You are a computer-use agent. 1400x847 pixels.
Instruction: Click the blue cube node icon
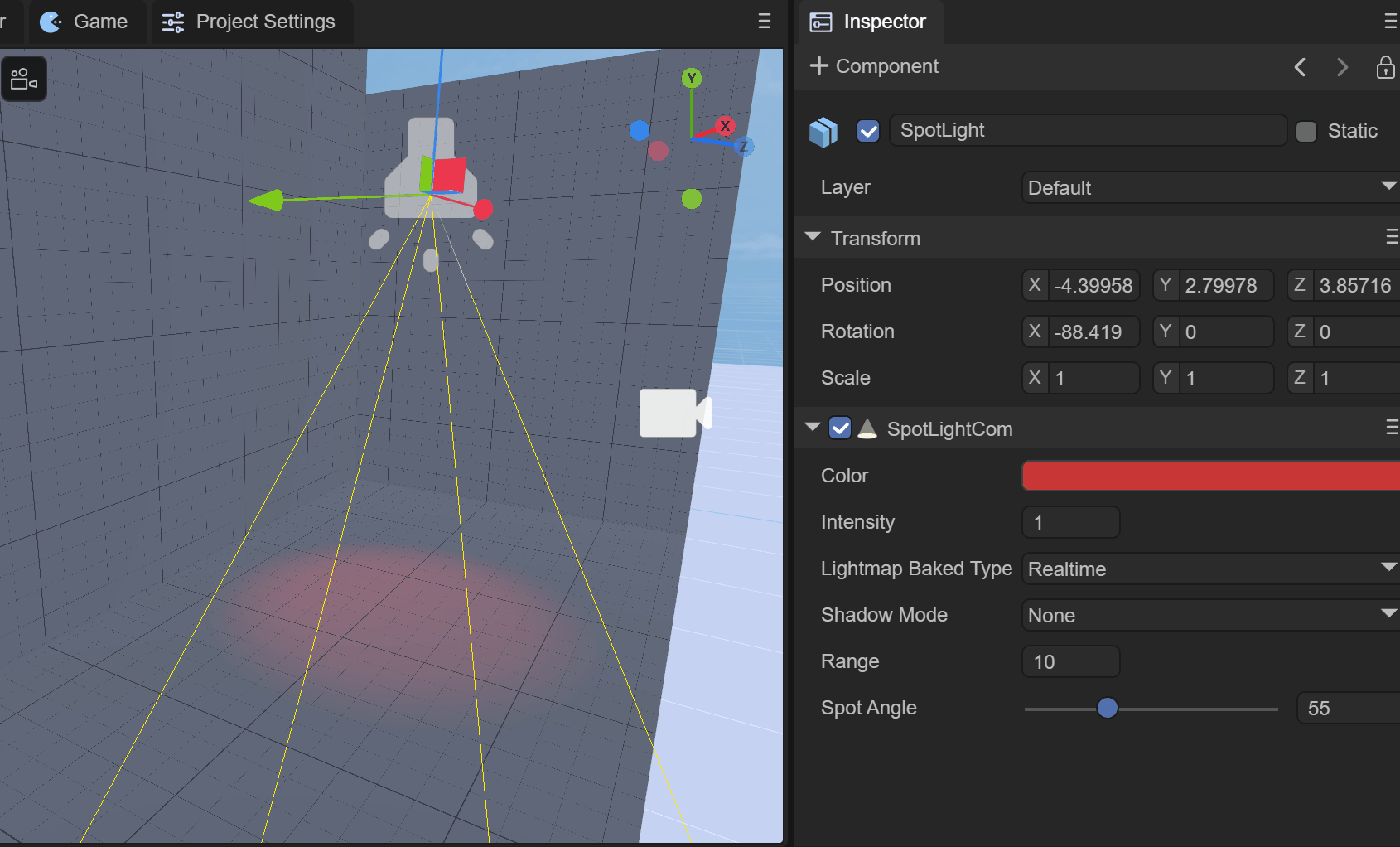pyautogui.click(x=823, y=131)
